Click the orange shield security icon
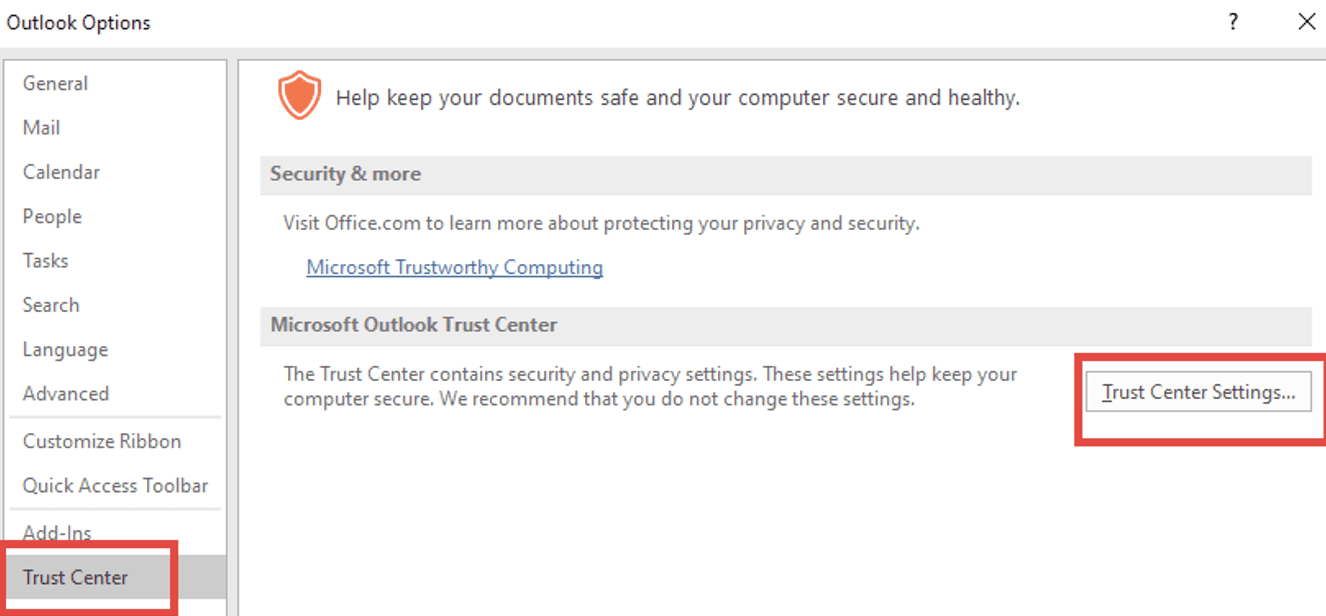The image size is (1326, 616). click(299, 97)
